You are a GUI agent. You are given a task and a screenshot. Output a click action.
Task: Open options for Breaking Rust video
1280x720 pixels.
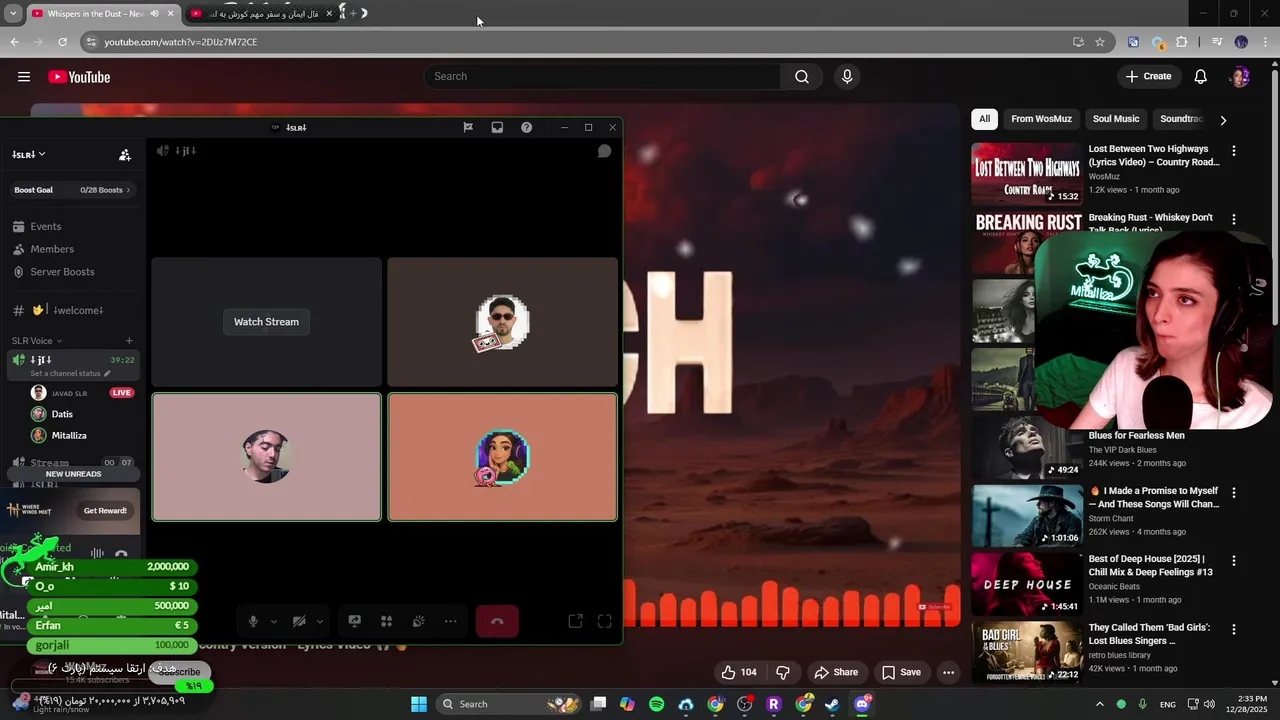[1234, 219]
